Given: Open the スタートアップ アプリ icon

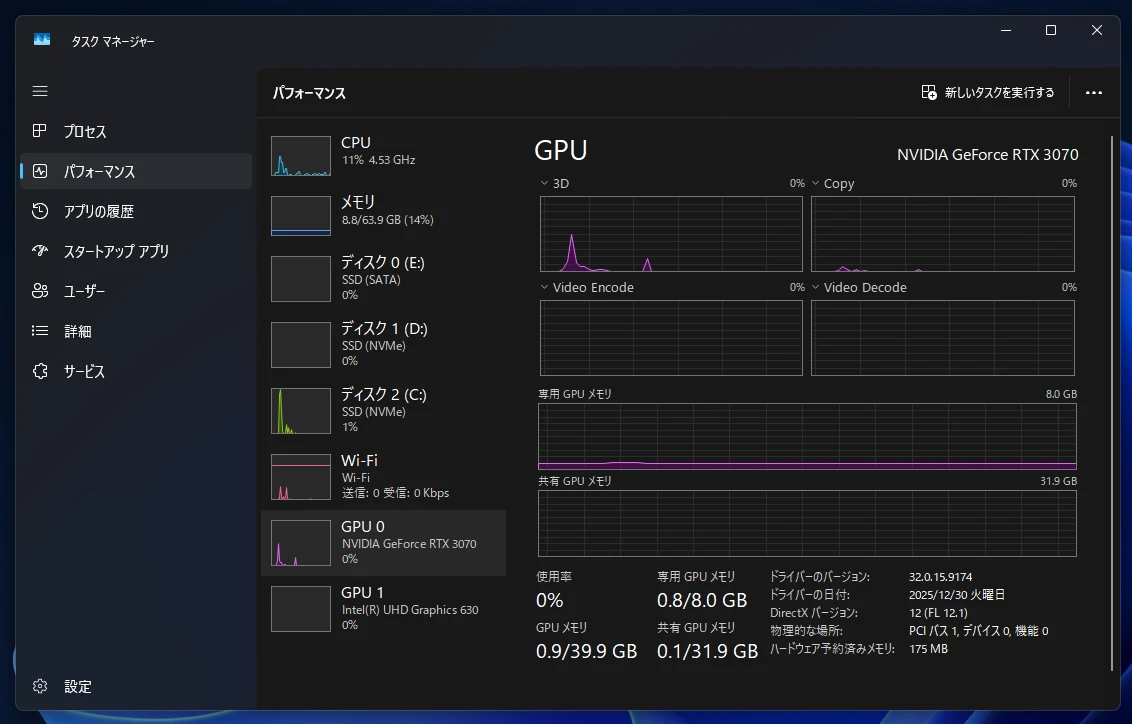Looking at the screenshot, I should [x=40, y=251].
